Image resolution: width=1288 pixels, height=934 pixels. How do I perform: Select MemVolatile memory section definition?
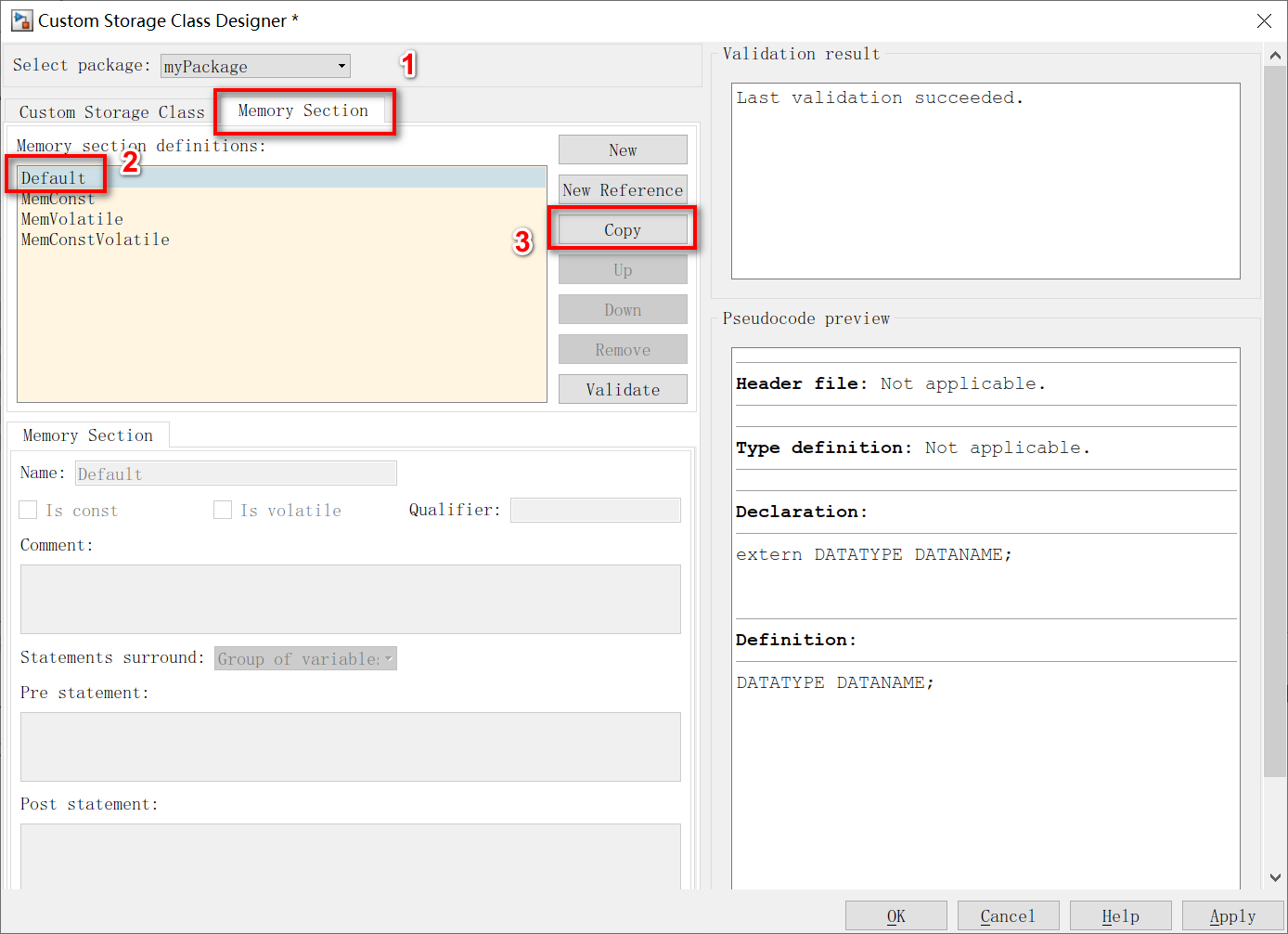click(71, 219)
